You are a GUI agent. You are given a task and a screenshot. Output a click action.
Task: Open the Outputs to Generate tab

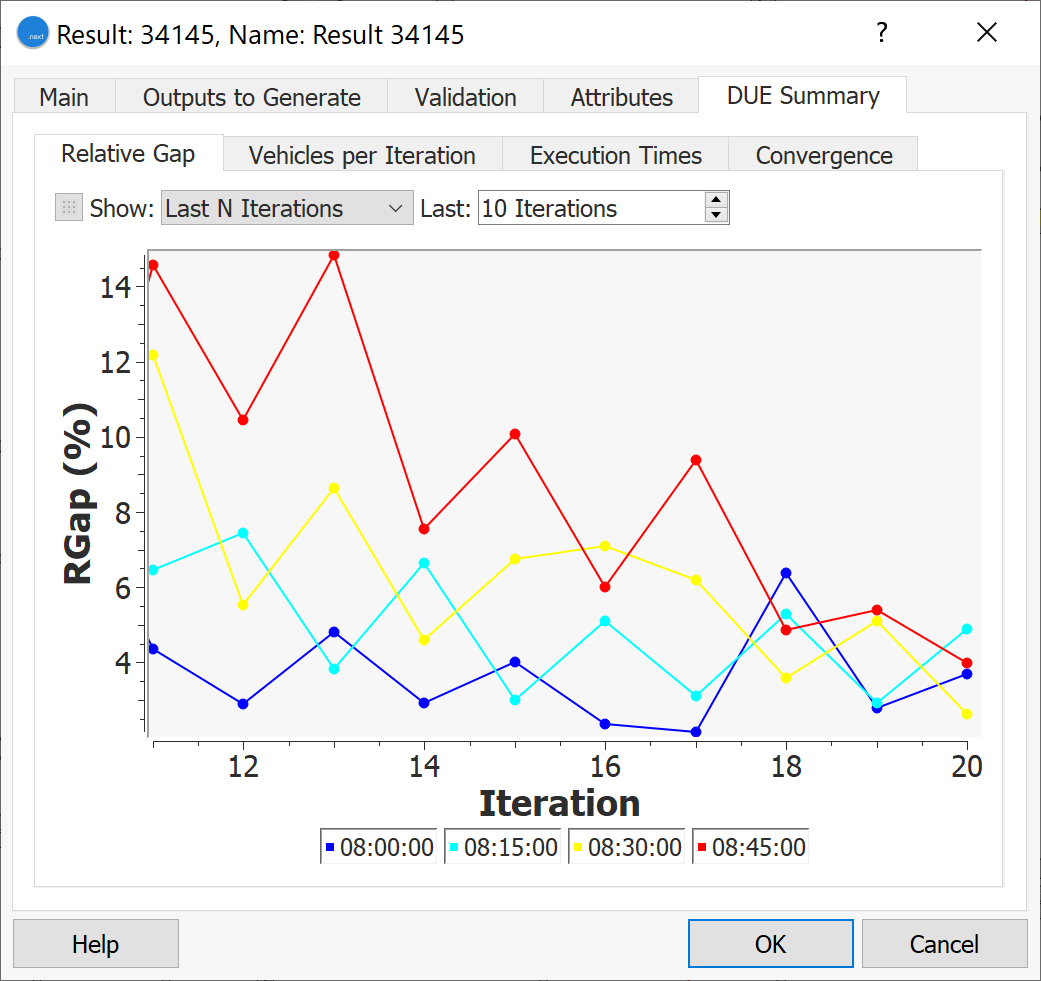tap(251, 97)
